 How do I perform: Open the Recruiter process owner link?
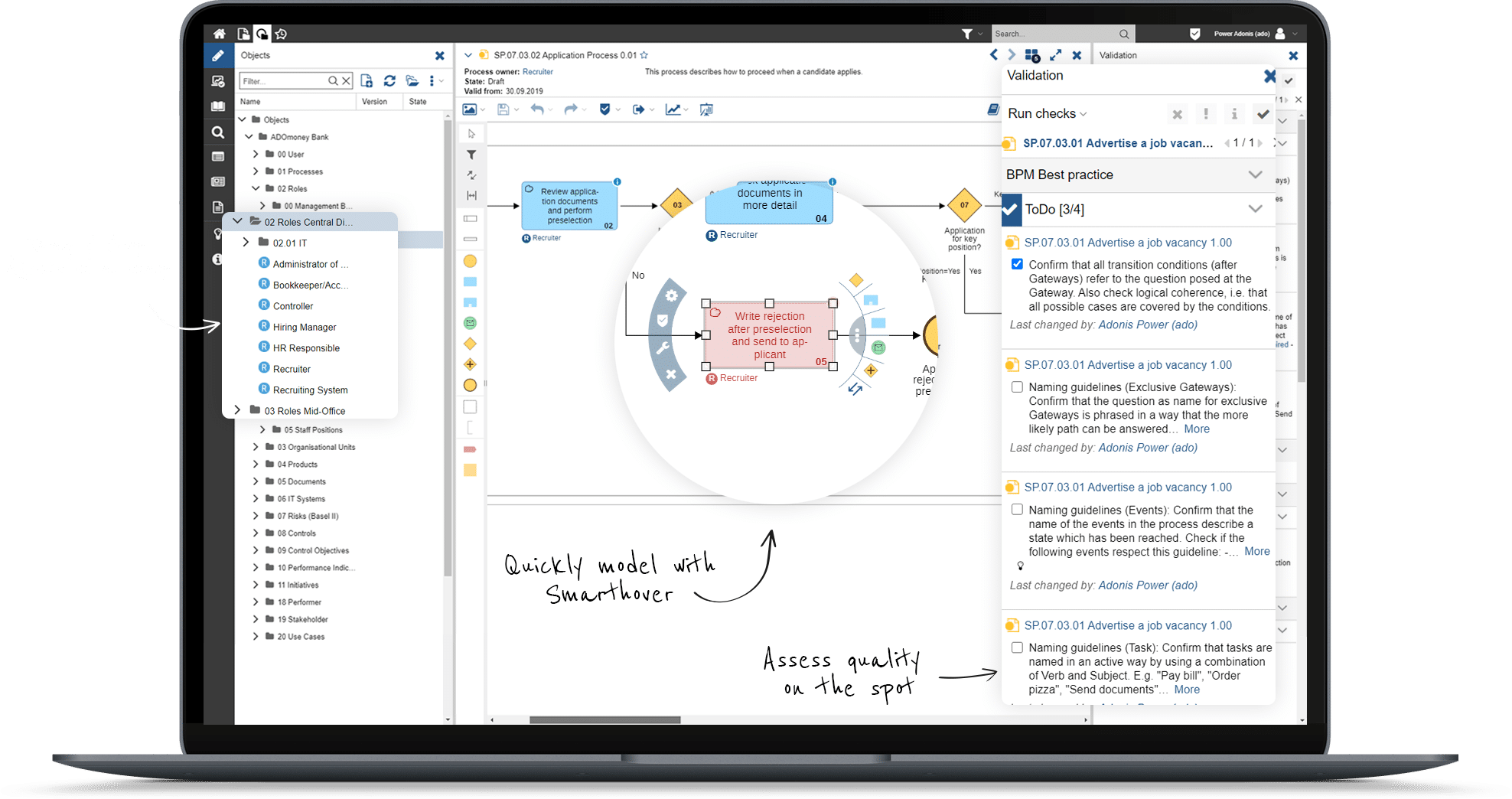click(x=537, y=71)
